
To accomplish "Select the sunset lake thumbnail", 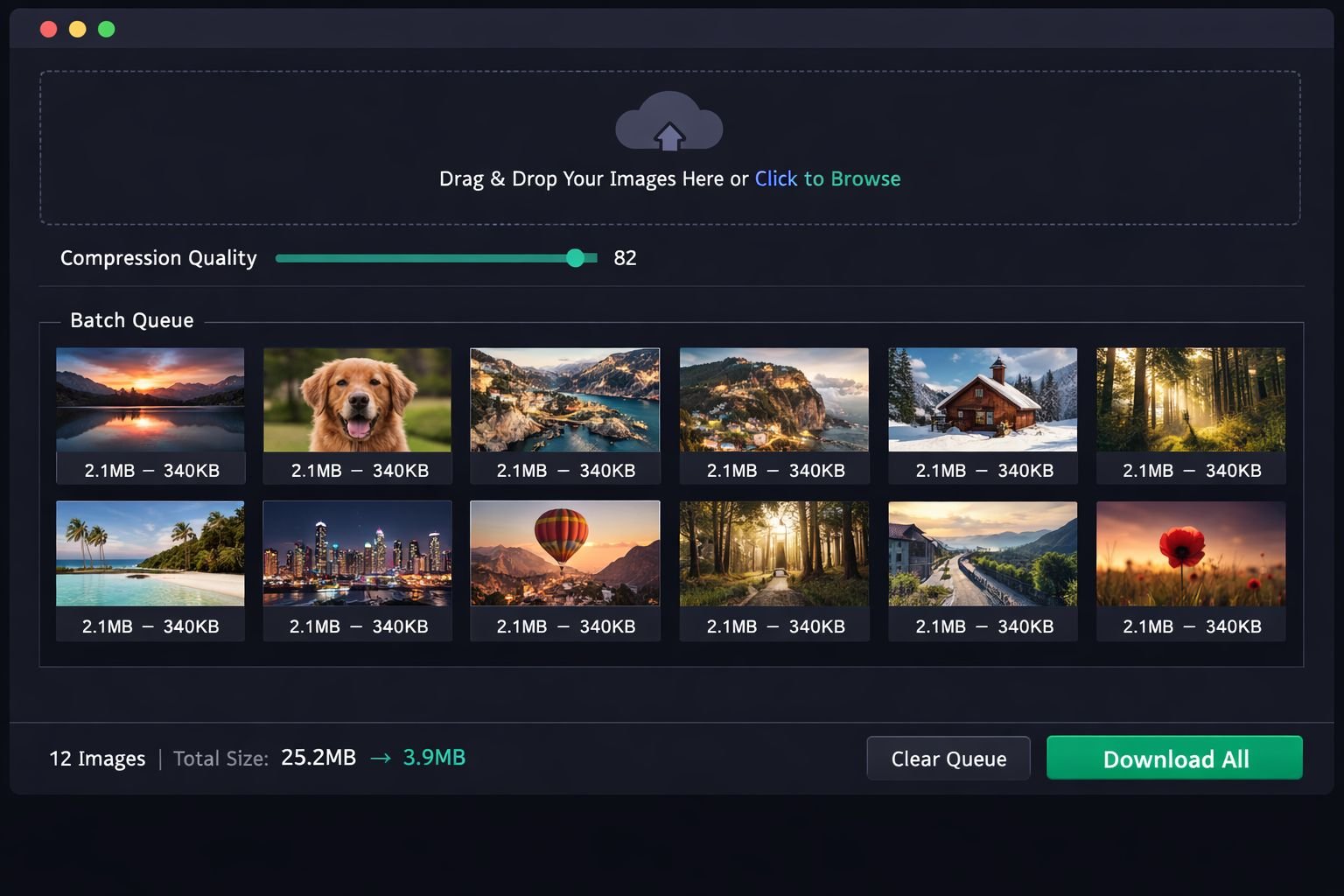I will 150,400.
